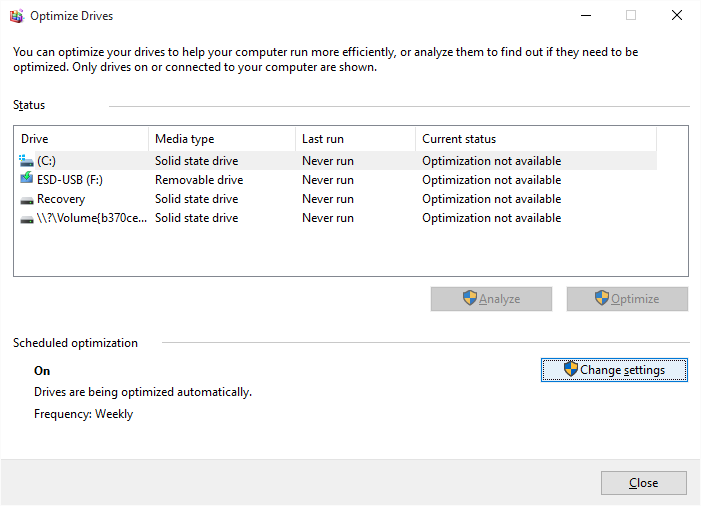Click the Analyze button
This screenshot has height=506, width=701.
[x=491, y=299]
